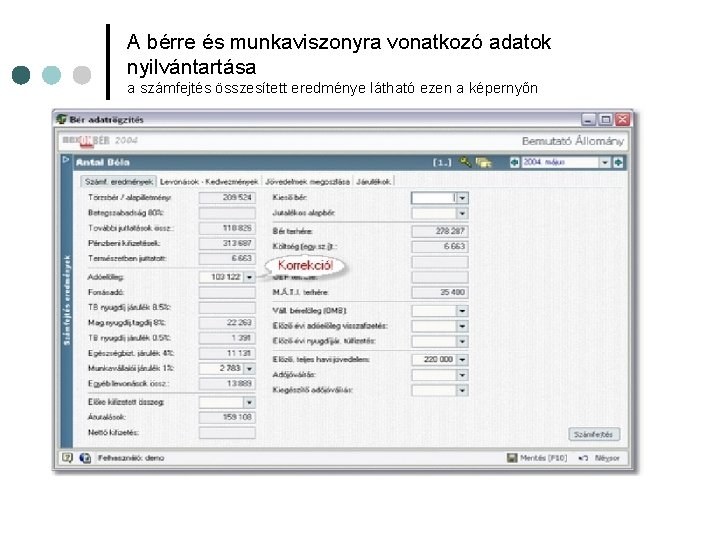Open the Kieső bér dropdown
The height and width of the screenshot is (540, 720).
pyautogui.click(x=462, y=198)
